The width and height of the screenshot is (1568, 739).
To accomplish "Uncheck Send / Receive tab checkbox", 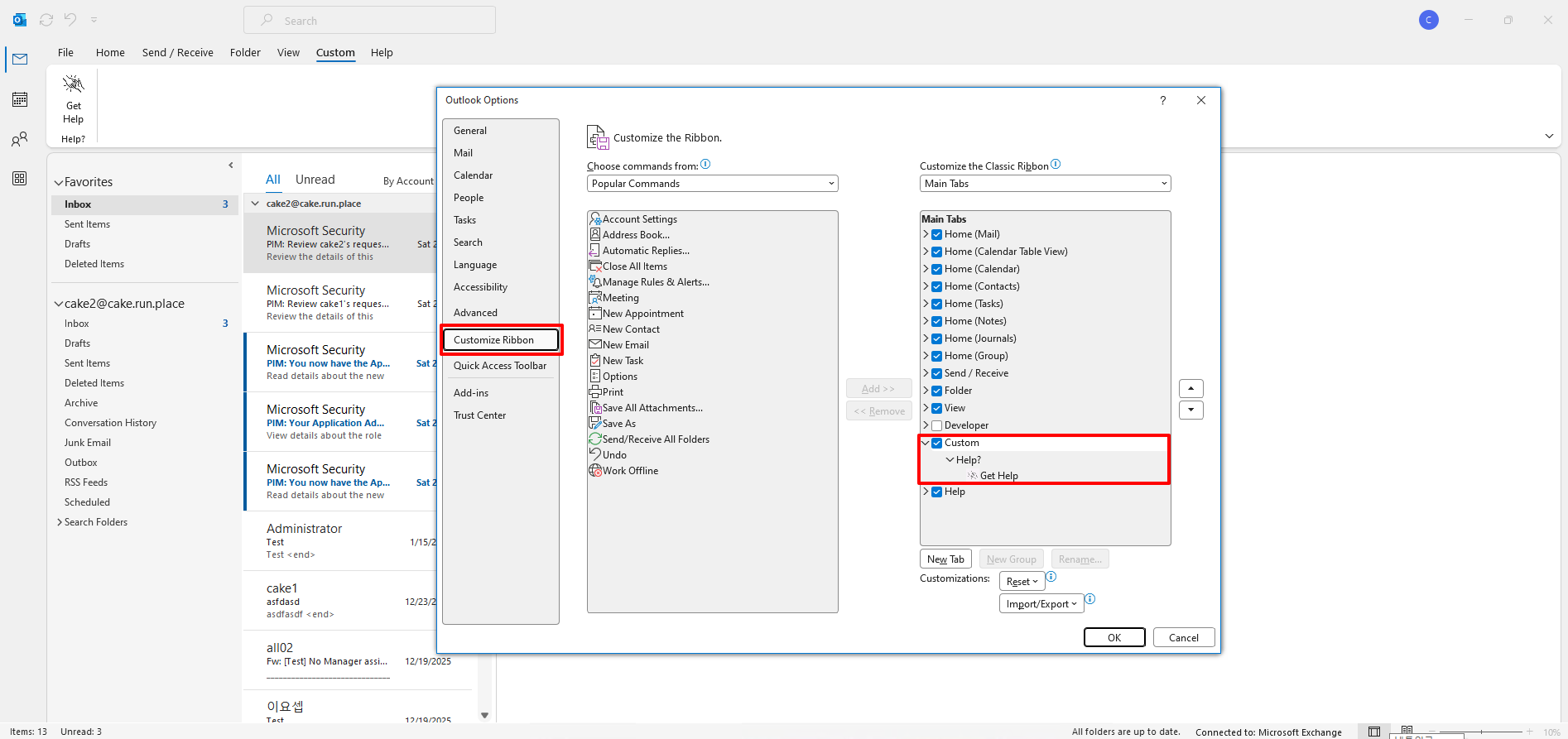I will [936, 373].
